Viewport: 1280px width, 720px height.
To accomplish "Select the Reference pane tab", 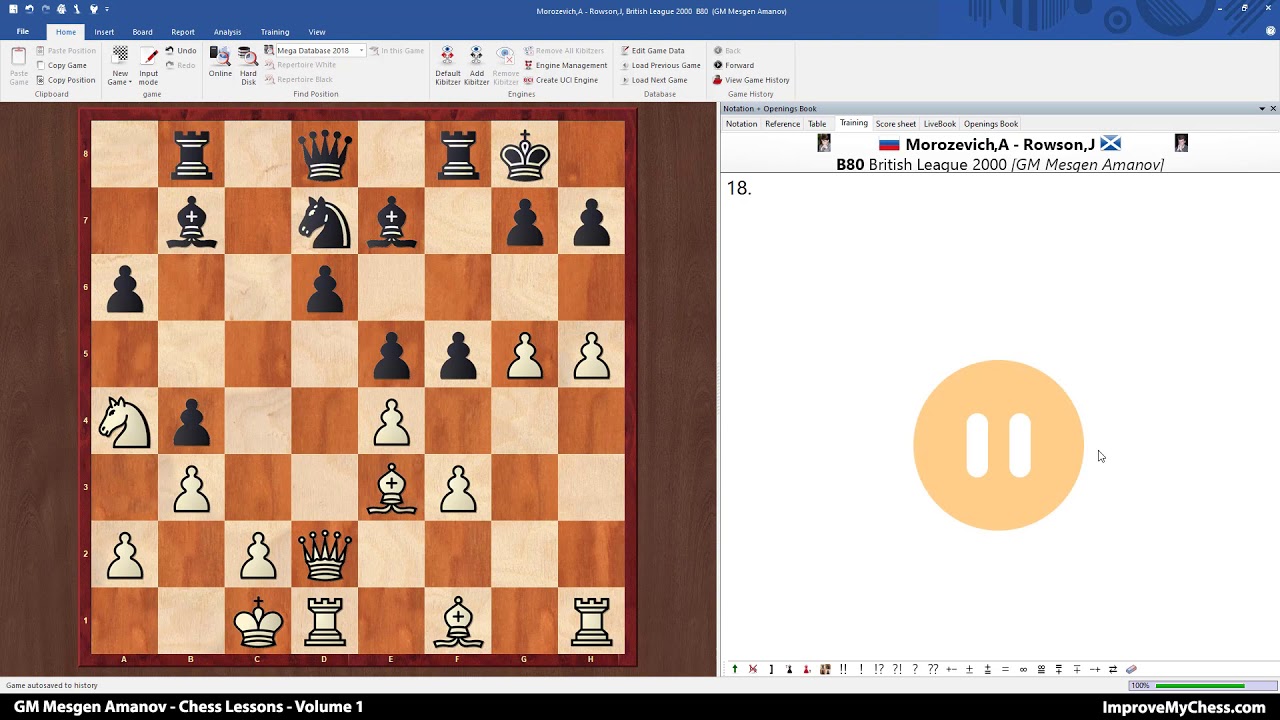I will point(782,124).
